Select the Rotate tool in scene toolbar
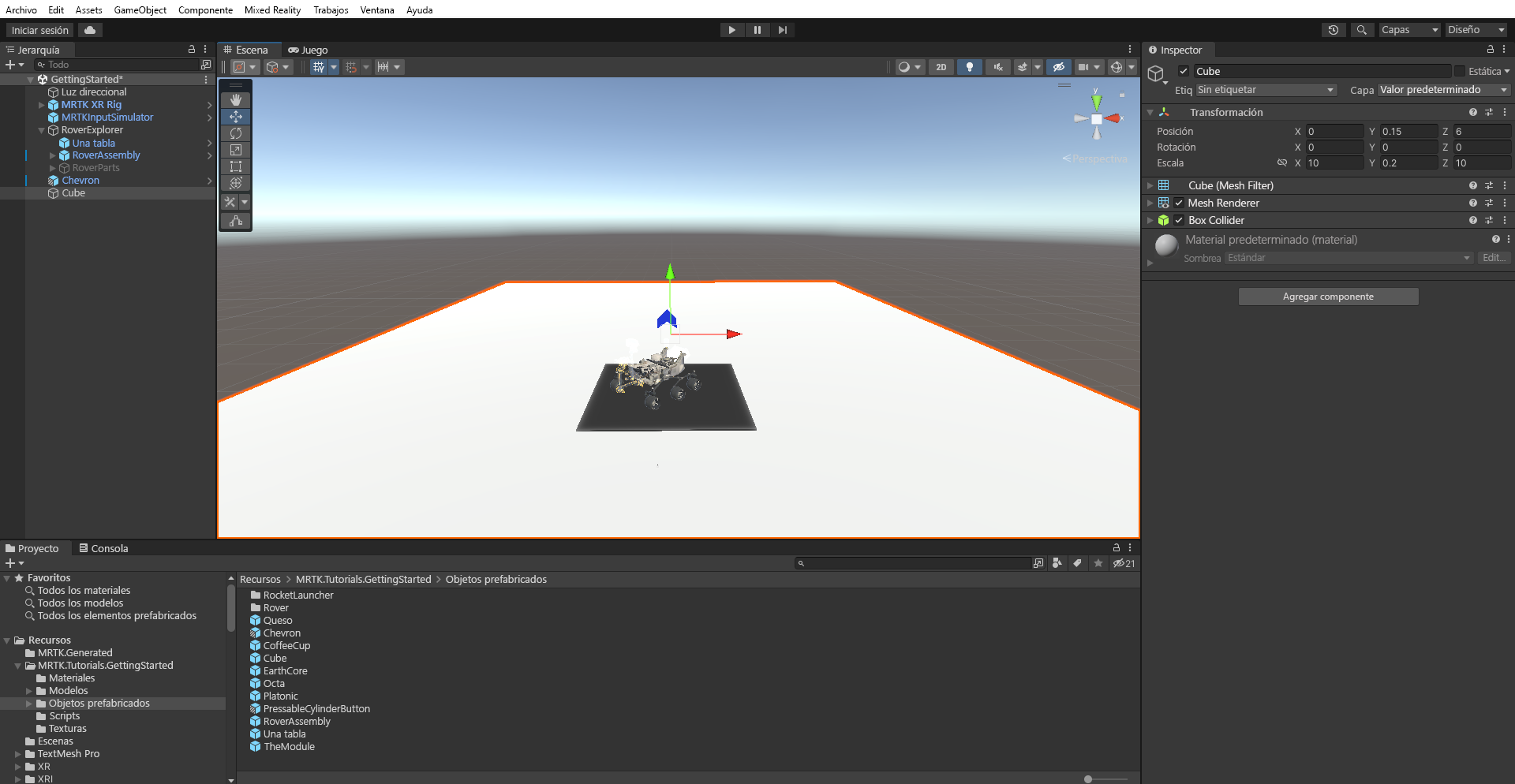Image resolution: width=1515 pixels, height=784 pixels. tap(235, 133)
